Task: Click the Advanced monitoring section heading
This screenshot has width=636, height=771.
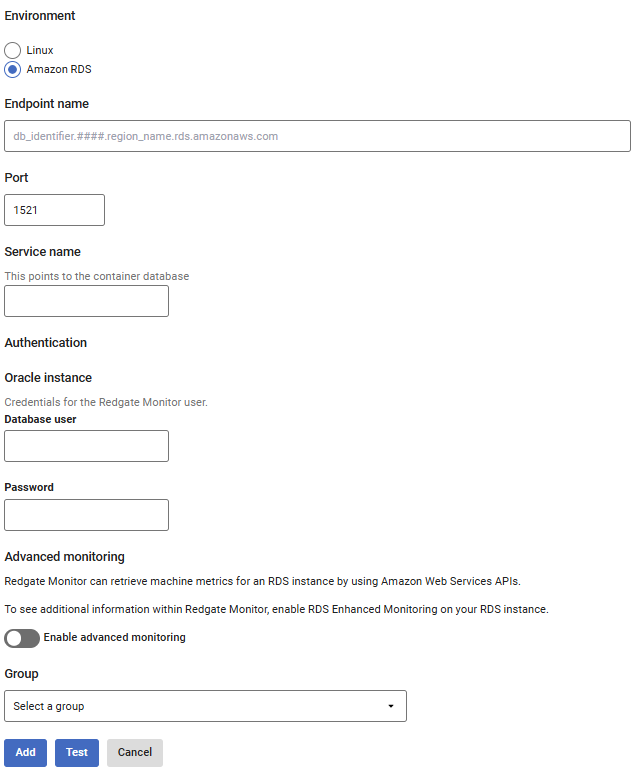Action: click(x=64, y=557)
